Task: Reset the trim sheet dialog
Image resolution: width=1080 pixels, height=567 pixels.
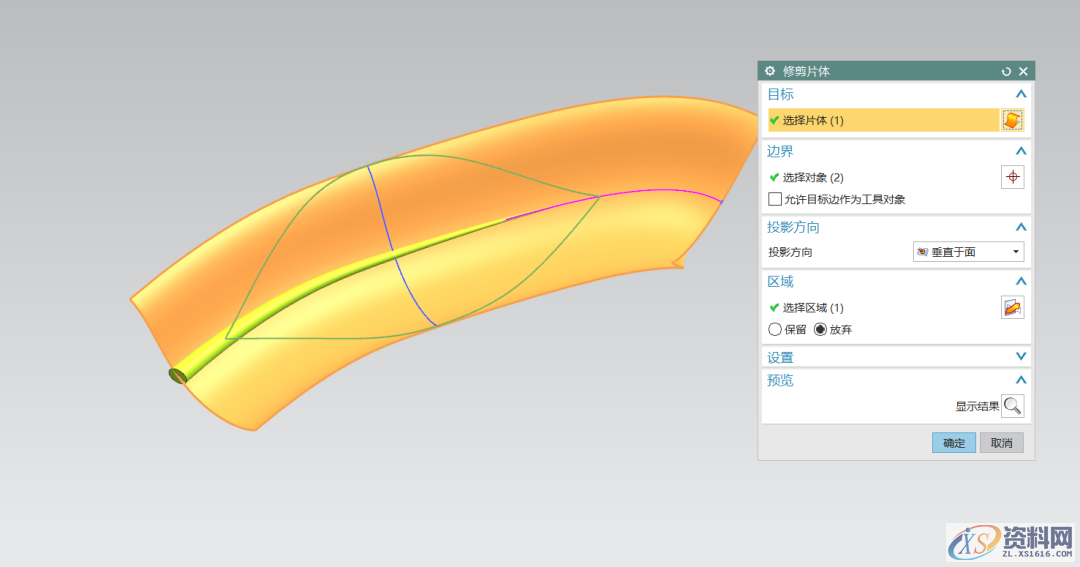Action: point(1006,71)
